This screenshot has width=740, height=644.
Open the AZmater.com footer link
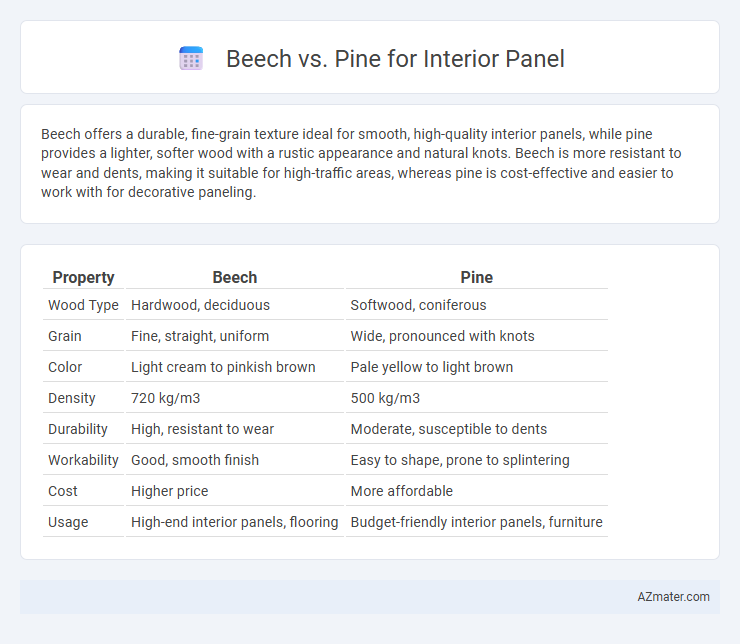tap(673, 597)
